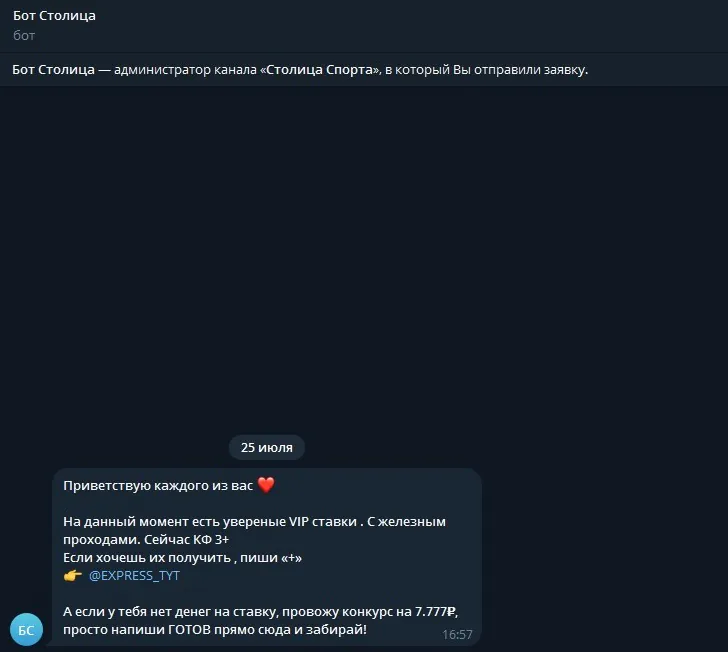Image resolution: width=728 pixels, height=652 pixels.
Task: Click the напиши ГОТОВ message line
Action: [215, 630]
